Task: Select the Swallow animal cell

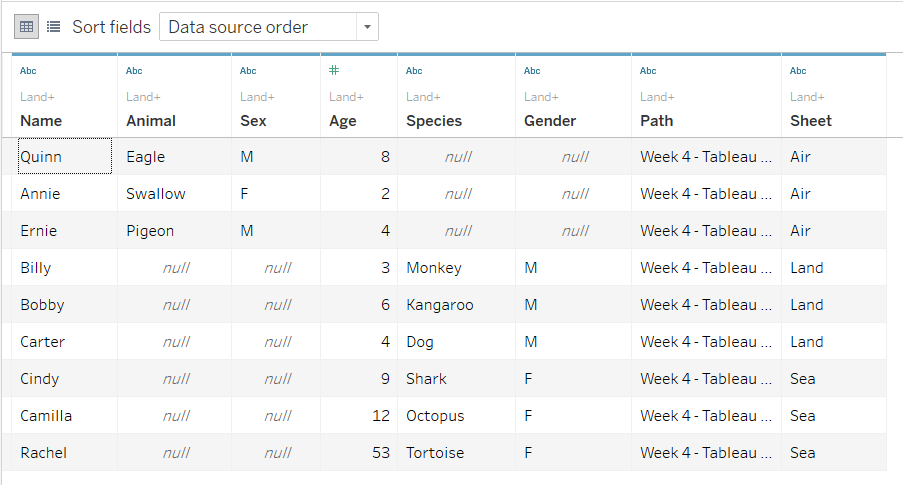Action: 156,194
